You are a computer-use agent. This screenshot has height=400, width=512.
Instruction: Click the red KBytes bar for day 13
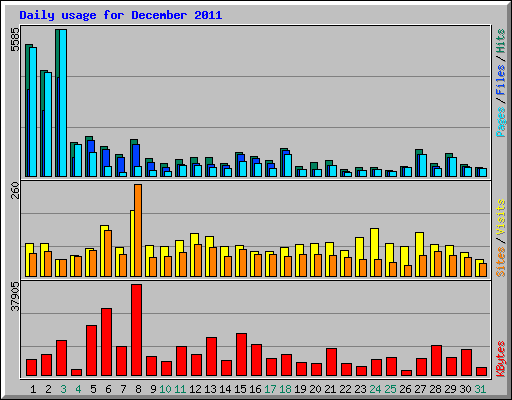pyautogui.click(x=211, y=357)
